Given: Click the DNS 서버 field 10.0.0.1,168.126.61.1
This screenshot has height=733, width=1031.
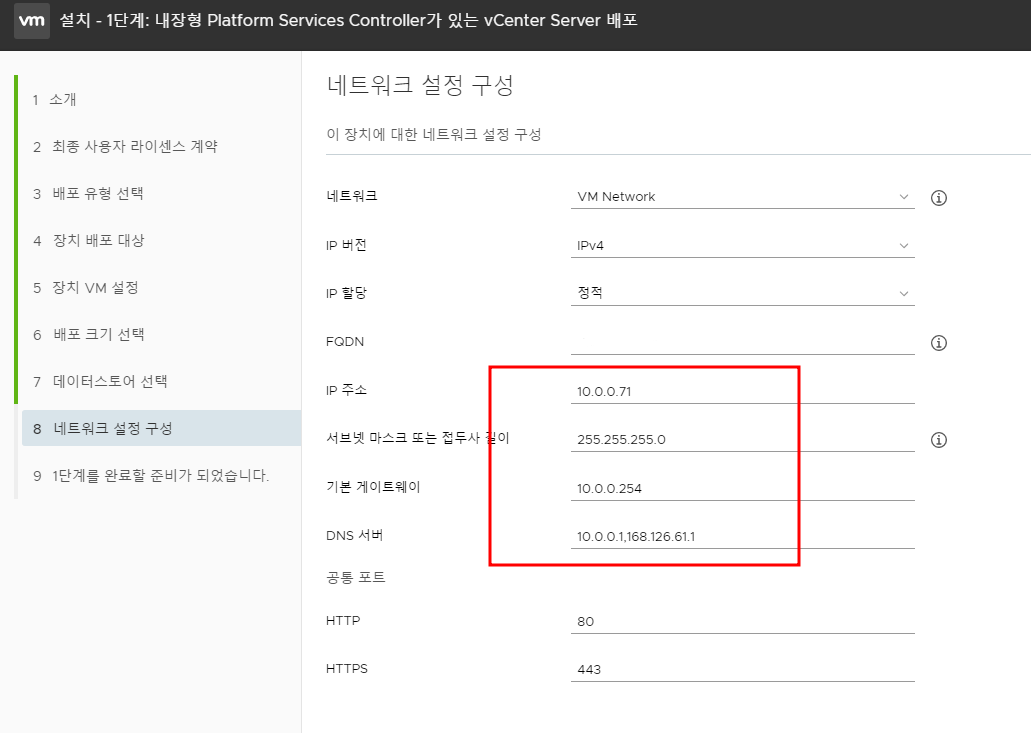Looking at the screenshot, I should (x=742, y=536).
